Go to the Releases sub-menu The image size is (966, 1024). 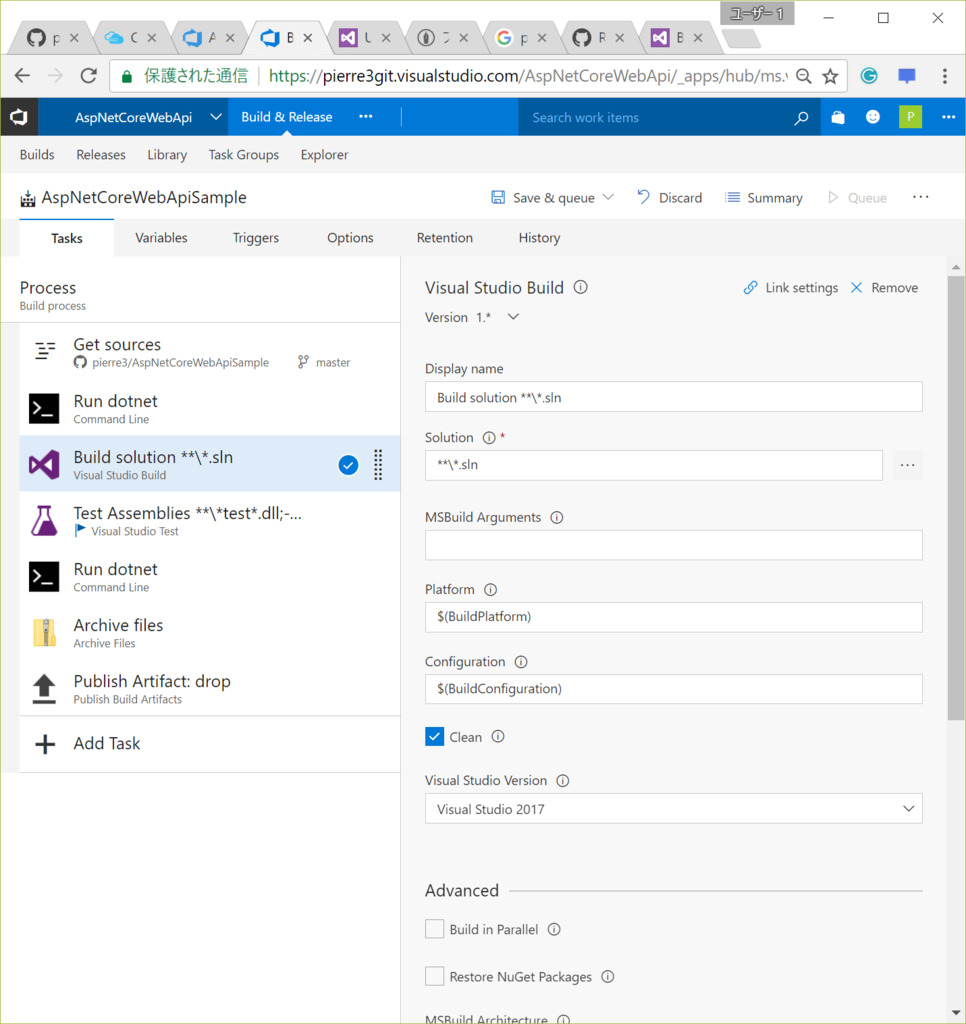point(101,155)
